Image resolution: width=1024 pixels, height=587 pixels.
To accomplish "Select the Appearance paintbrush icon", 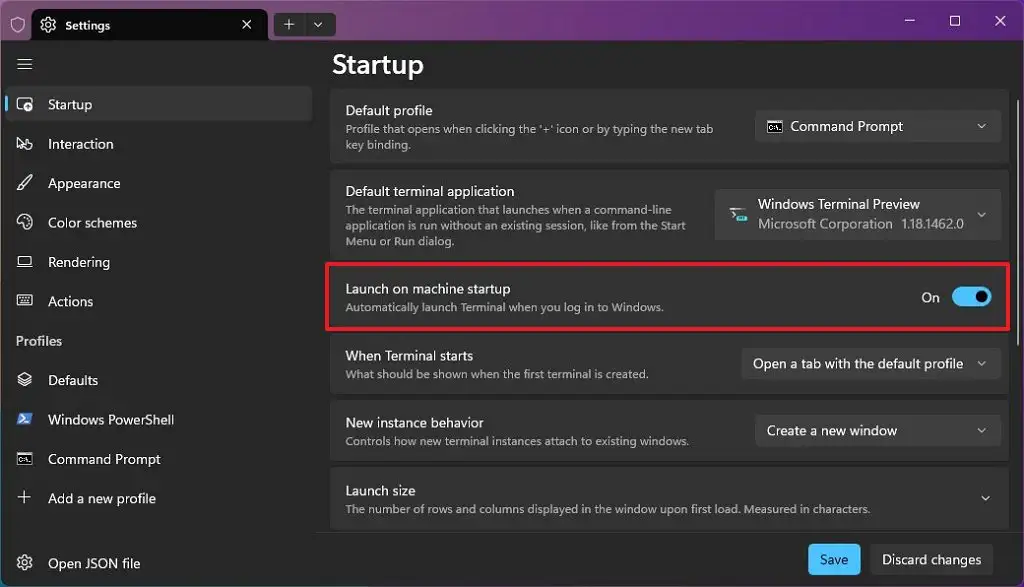I will click(27, 183).
